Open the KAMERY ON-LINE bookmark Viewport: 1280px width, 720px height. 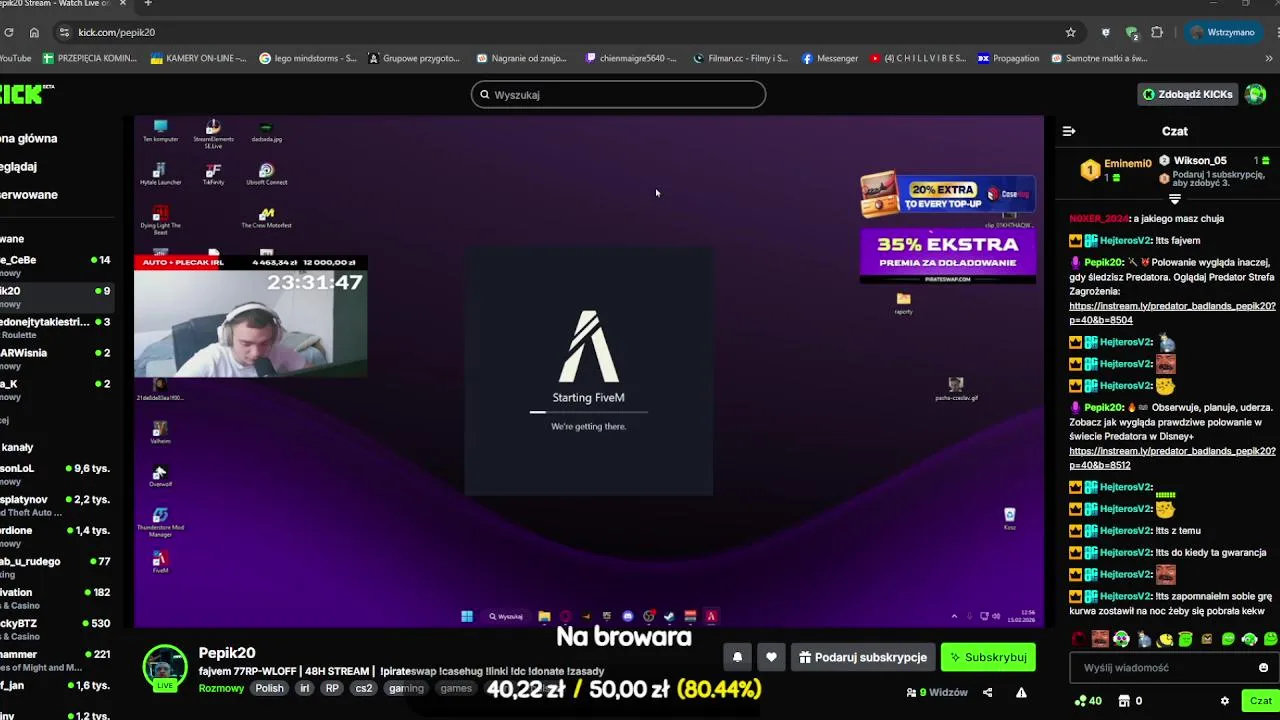coord(198,58)
